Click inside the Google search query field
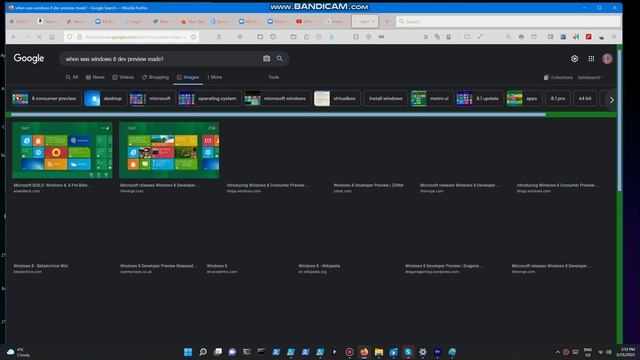640x360 pixels. (x=161, y=59)
